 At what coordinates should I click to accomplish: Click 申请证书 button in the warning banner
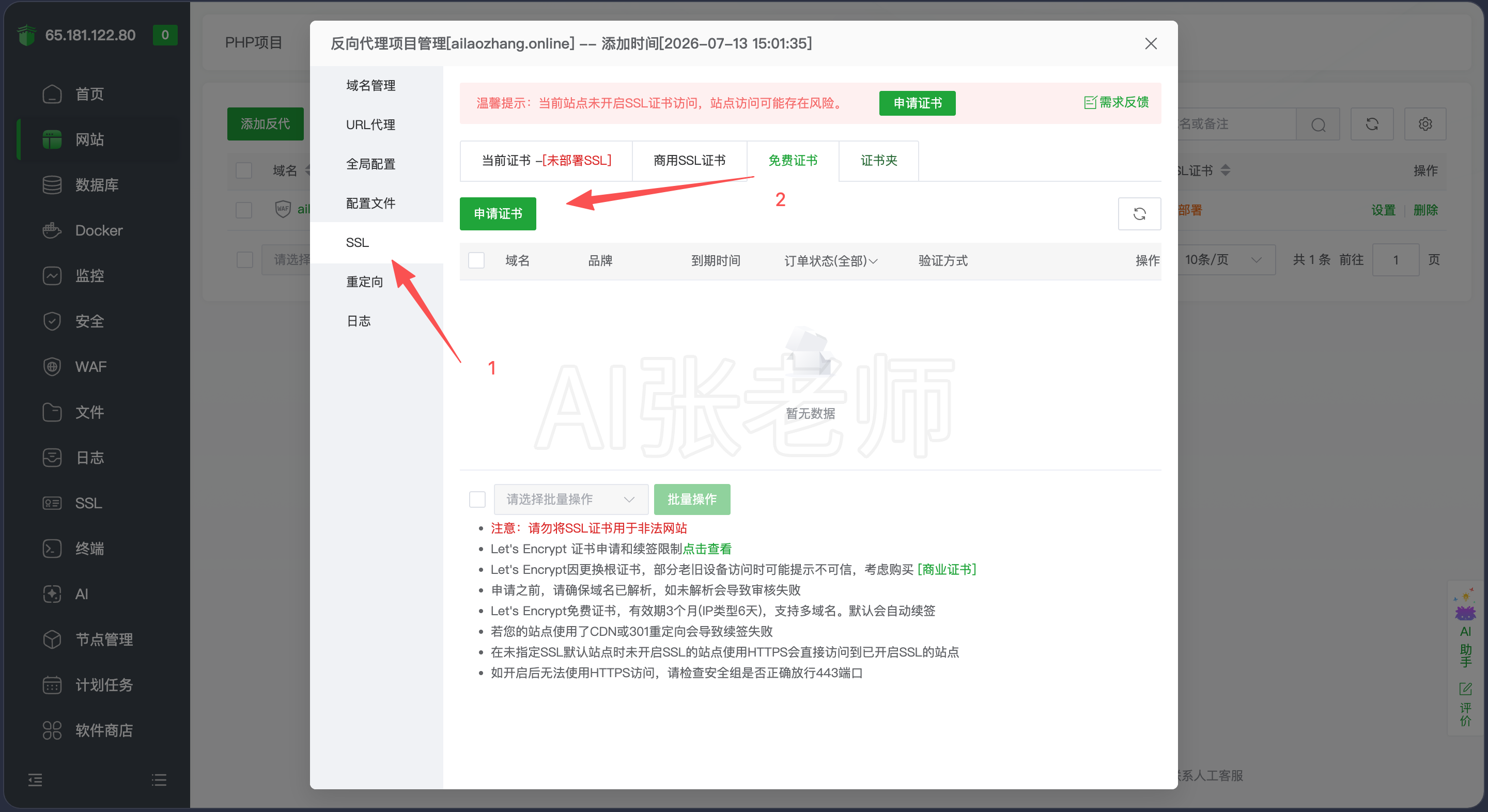click(x=917, y=103)
